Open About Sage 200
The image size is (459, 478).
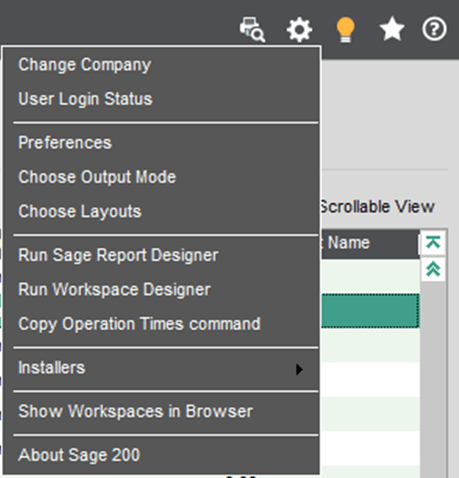[x=162, y=455]
